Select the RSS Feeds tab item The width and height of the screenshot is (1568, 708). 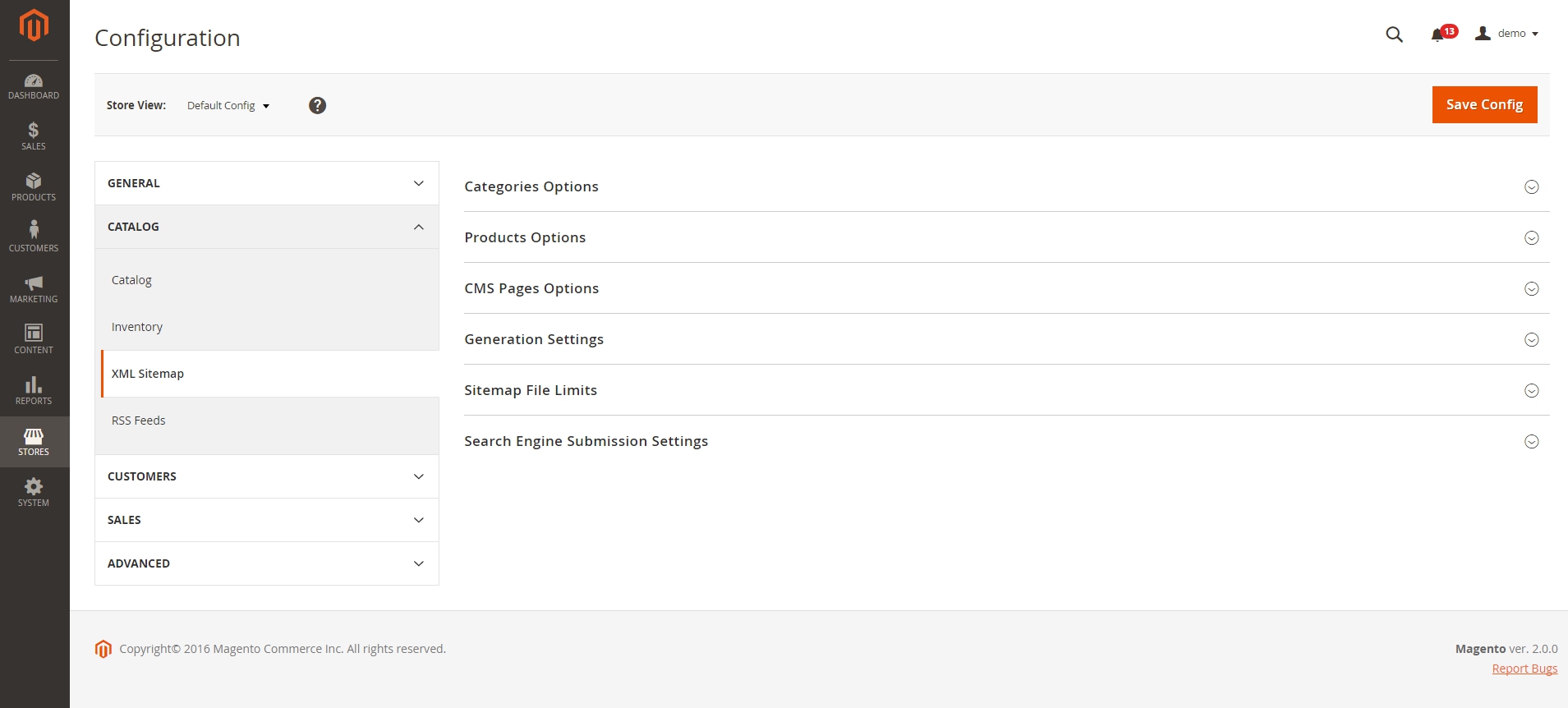coord(270,421)
